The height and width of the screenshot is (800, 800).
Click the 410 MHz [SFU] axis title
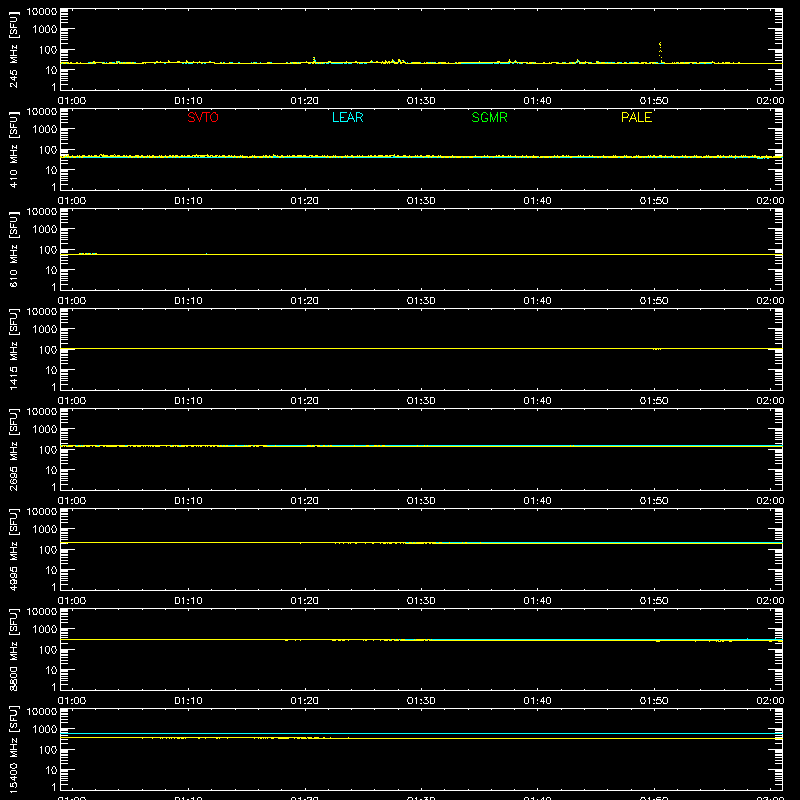14,149
